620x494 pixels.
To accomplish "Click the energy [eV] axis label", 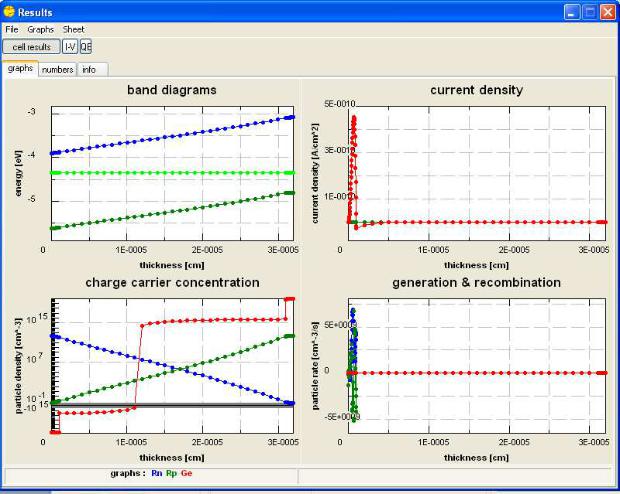I will pyautogui.click(x=18, y=173).
